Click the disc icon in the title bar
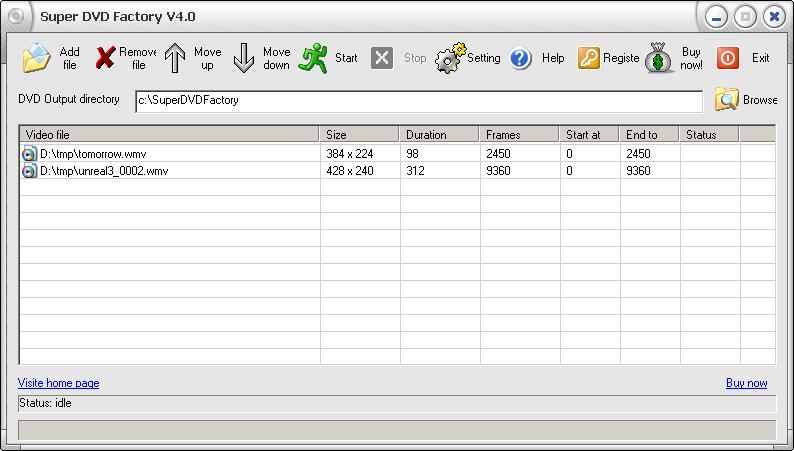This screenshot has height=451, width=794. pos(16,16)
